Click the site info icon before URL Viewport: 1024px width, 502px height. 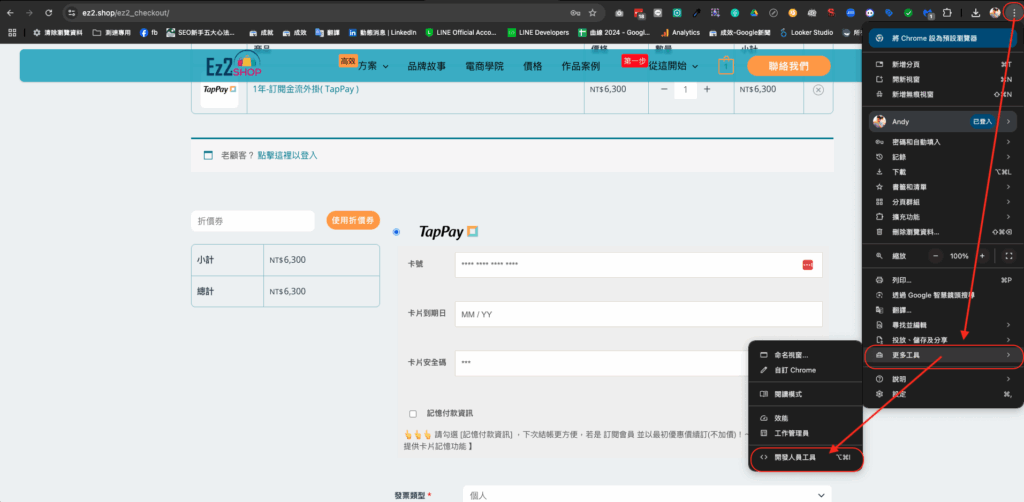click(x=72, y=12)
